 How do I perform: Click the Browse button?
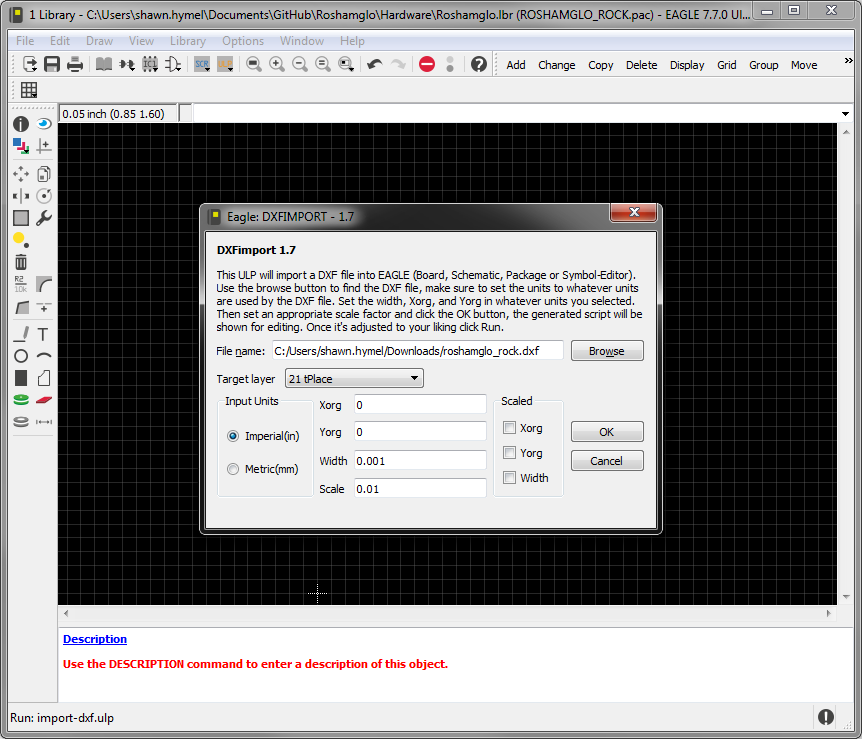click(x=607, y=351)
